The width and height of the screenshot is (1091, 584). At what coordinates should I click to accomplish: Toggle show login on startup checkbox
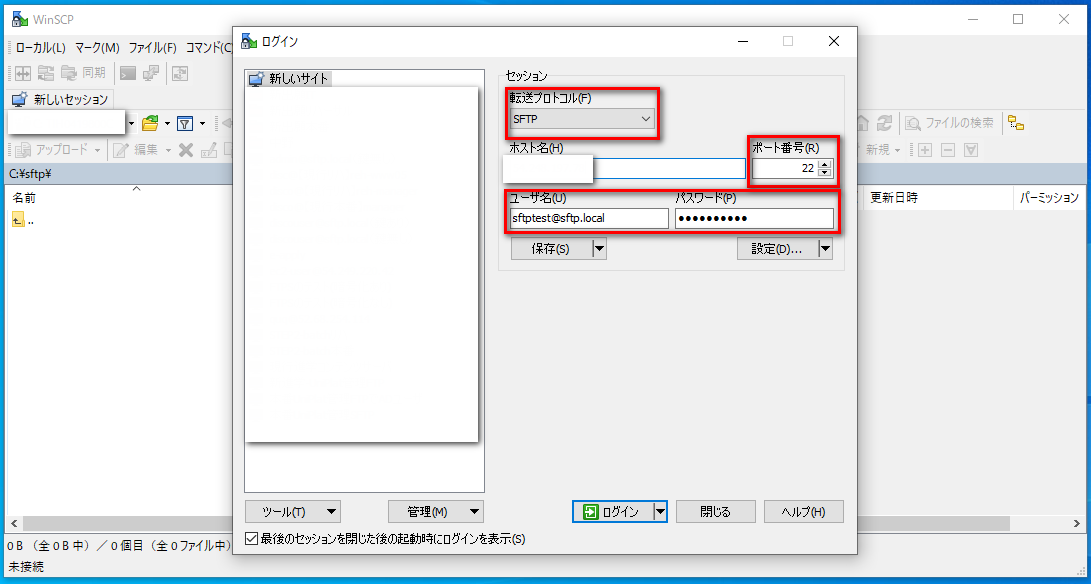click(x=252, y=539)
